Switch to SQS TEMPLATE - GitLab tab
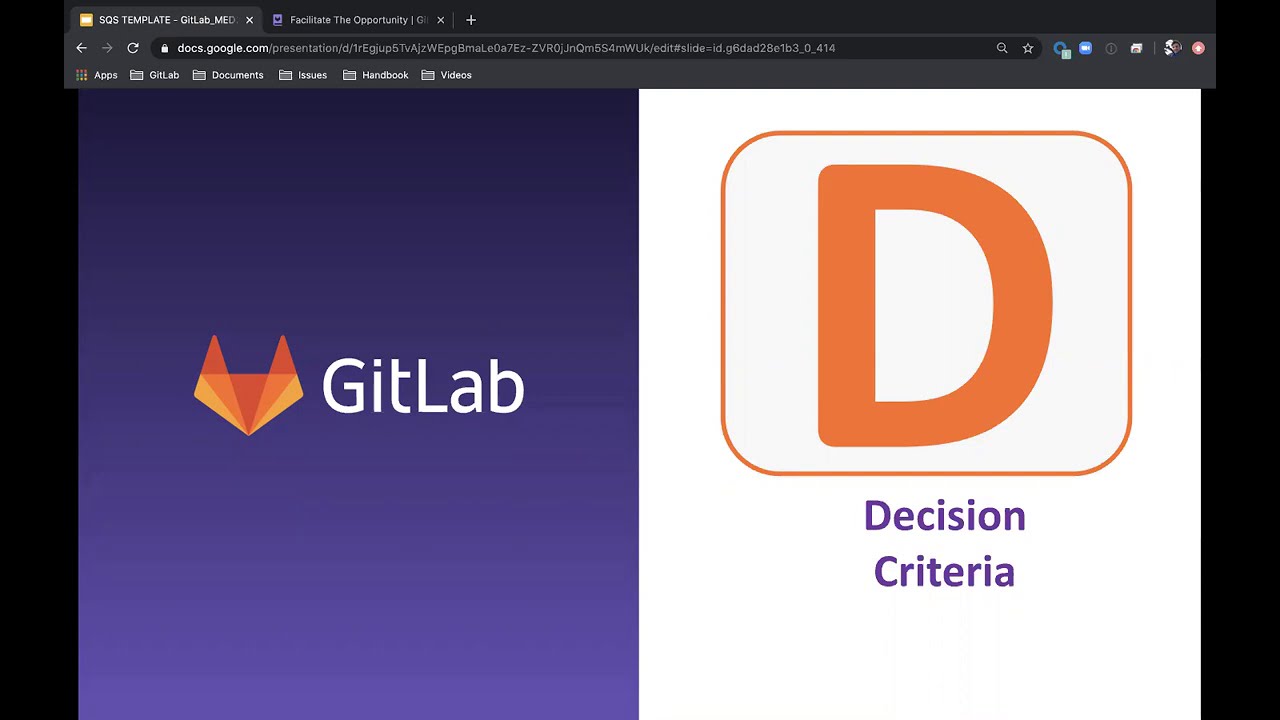Image resolution: width=1280 pixels, height=720 pixels. (x=165, y=20)
